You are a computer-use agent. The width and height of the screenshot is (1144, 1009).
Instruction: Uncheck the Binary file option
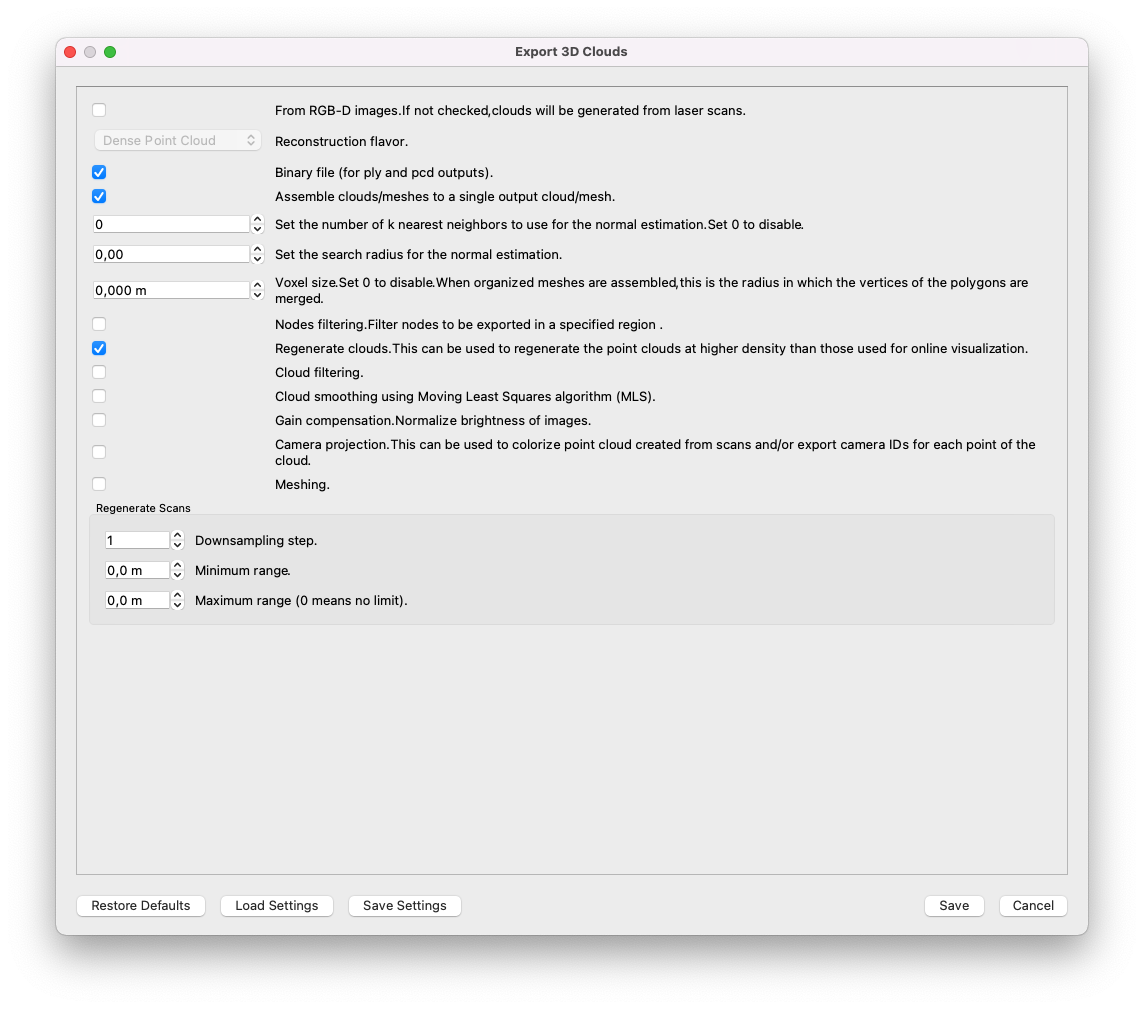point(99,173)
